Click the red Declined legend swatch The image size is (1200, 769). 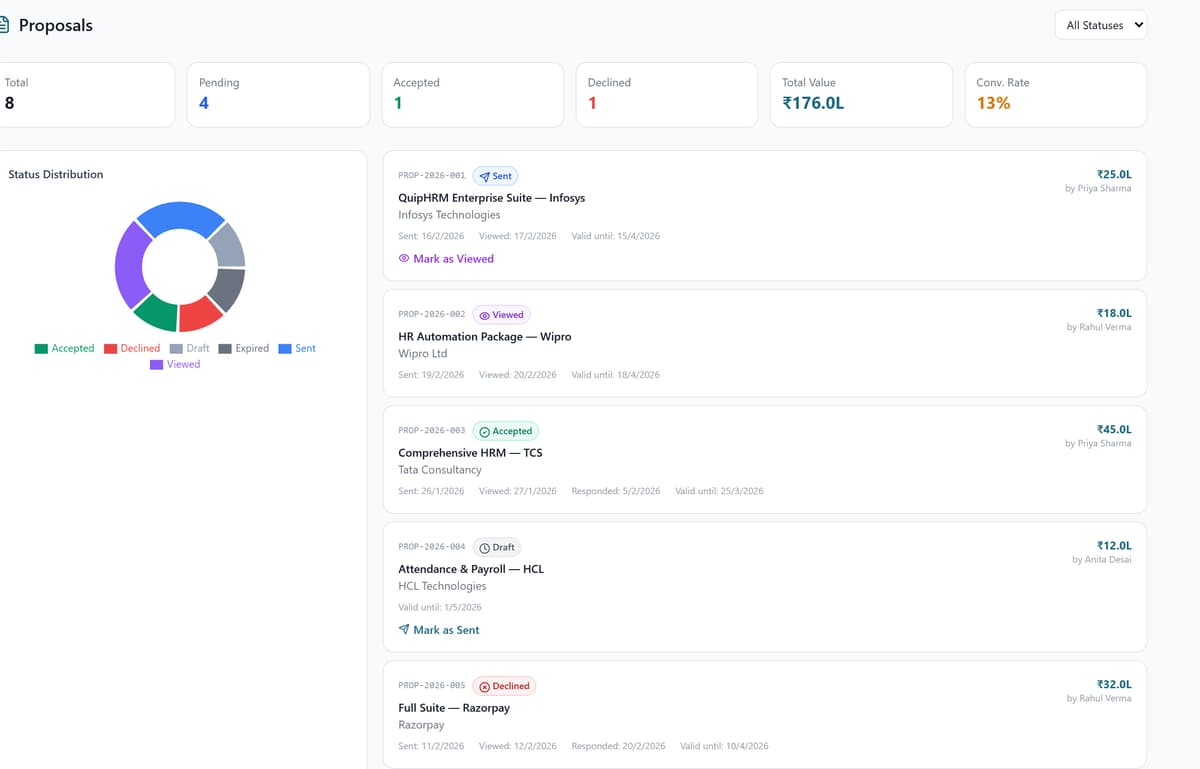coord(110,349)
